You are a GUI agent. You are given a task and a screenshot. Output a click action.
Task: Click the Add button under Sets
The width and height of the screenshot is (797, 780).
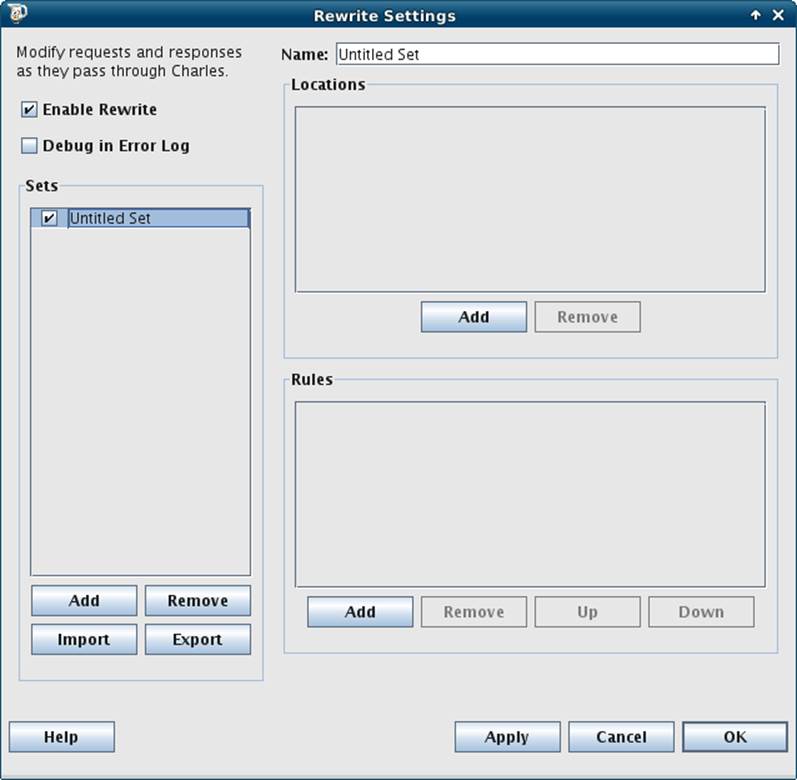84,601
